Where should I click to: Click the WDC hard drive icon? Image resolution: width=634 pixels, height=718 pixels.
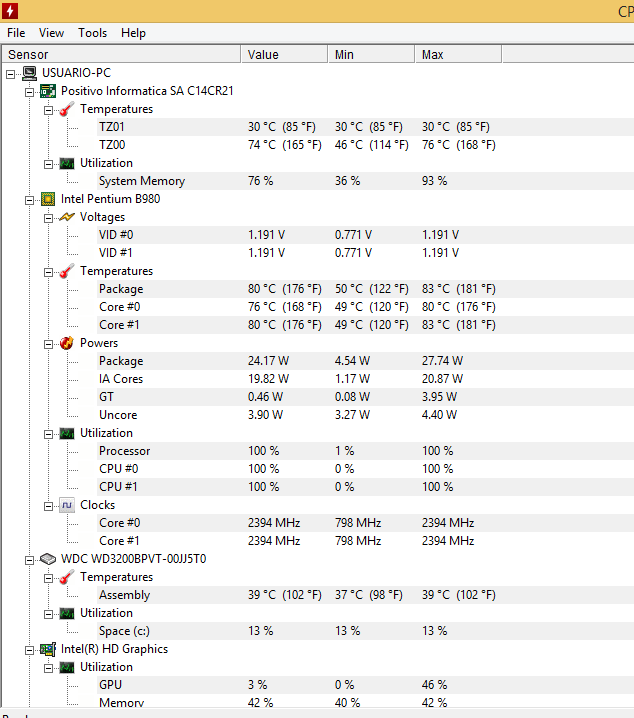(x=48, y=559)
